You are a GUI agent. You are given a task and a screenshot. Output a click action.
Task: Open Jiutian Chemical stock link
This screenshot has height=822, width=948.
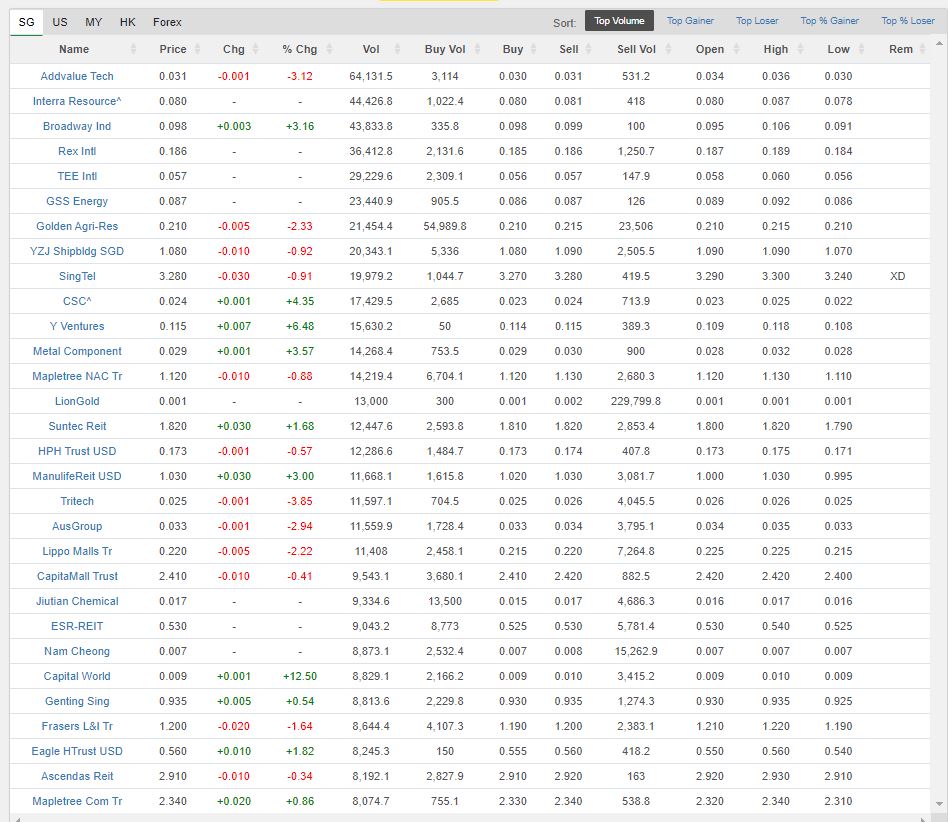click(77, 601)
